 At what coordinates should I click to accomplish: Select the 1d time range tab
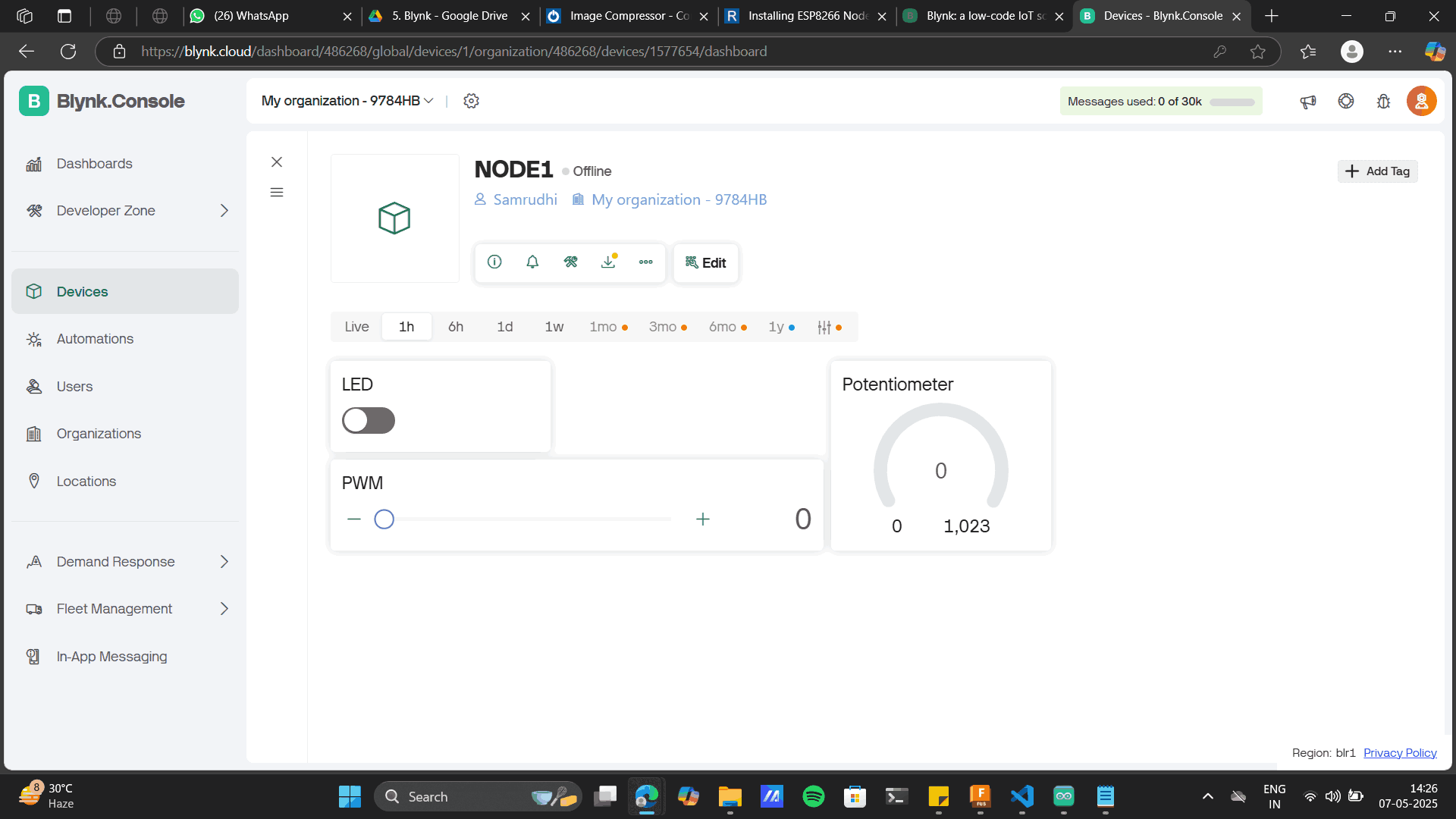[x=505, y=327]
